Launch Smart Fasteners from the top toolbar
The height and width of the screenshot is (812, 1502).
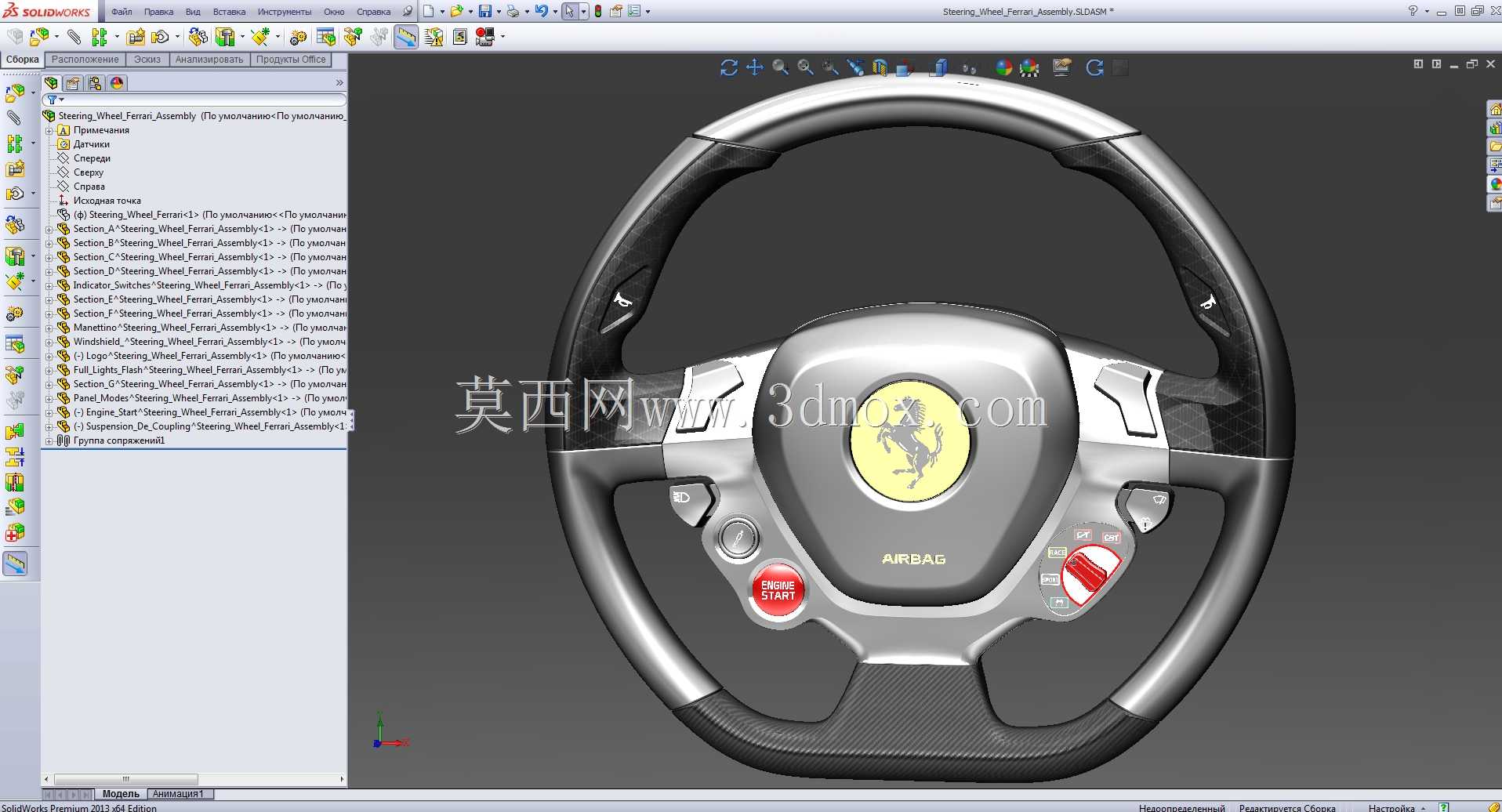[136, 37]
